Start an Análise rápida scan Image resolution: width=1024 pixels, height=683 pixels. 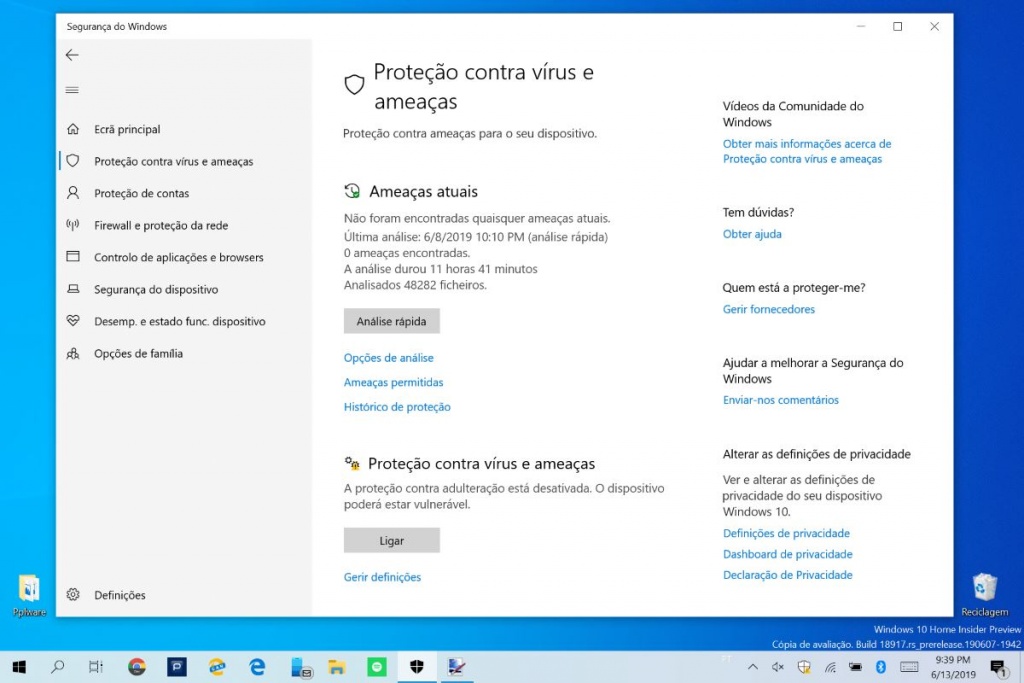point(391,320)
